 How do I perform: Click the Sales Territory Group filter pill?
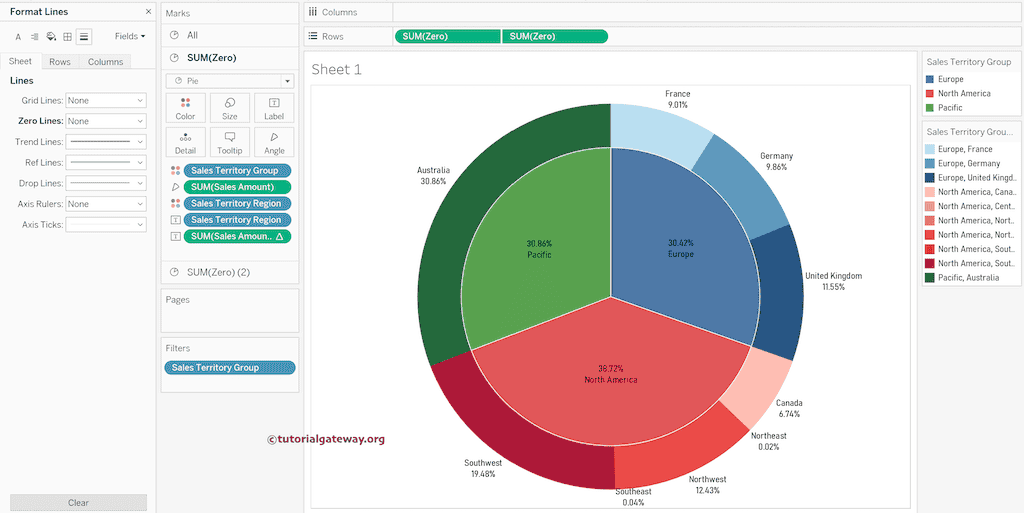tap(230, 368)
